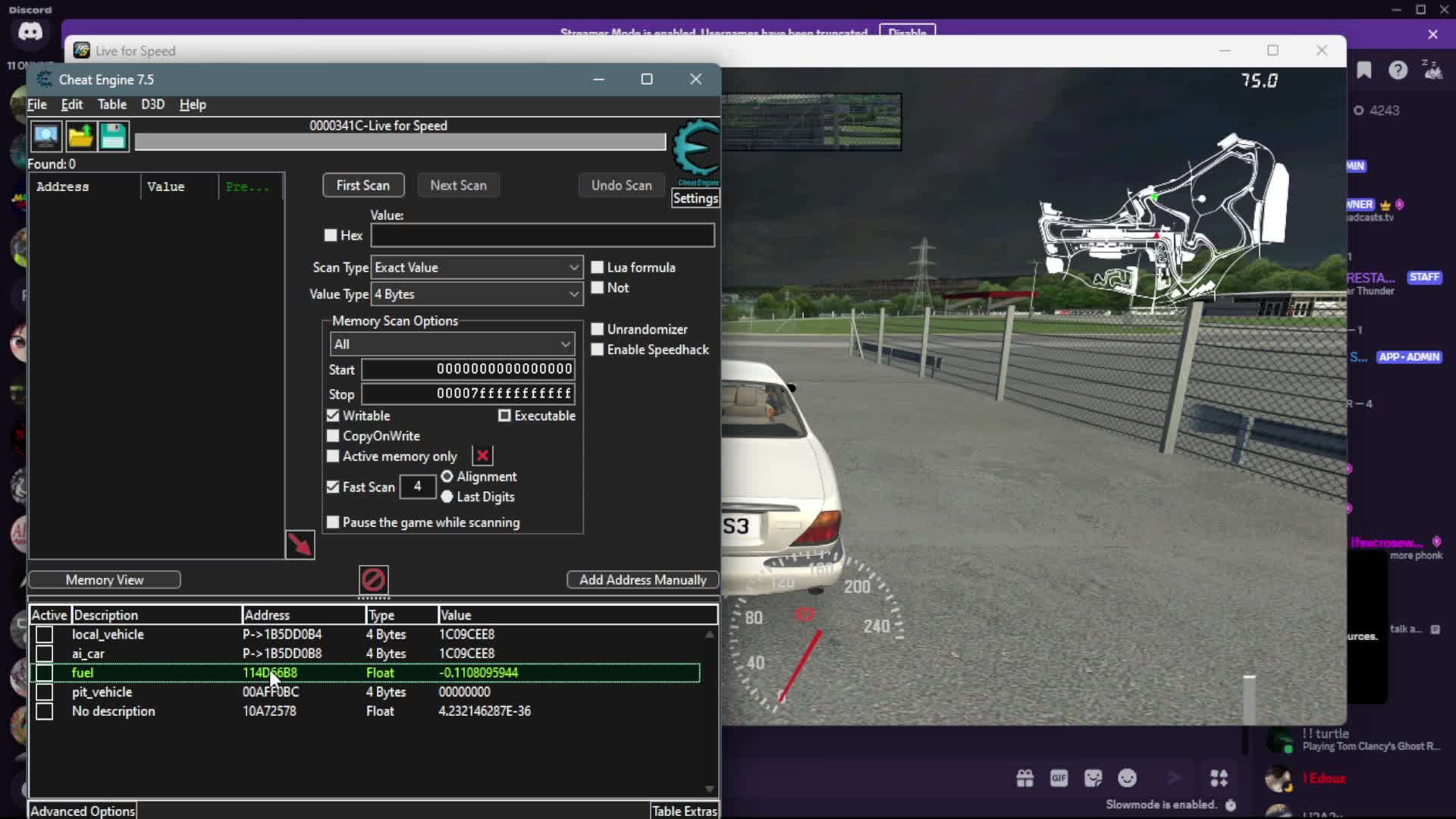Click the First Scan button
This screenshot has width=1456, height=819.
362,186
